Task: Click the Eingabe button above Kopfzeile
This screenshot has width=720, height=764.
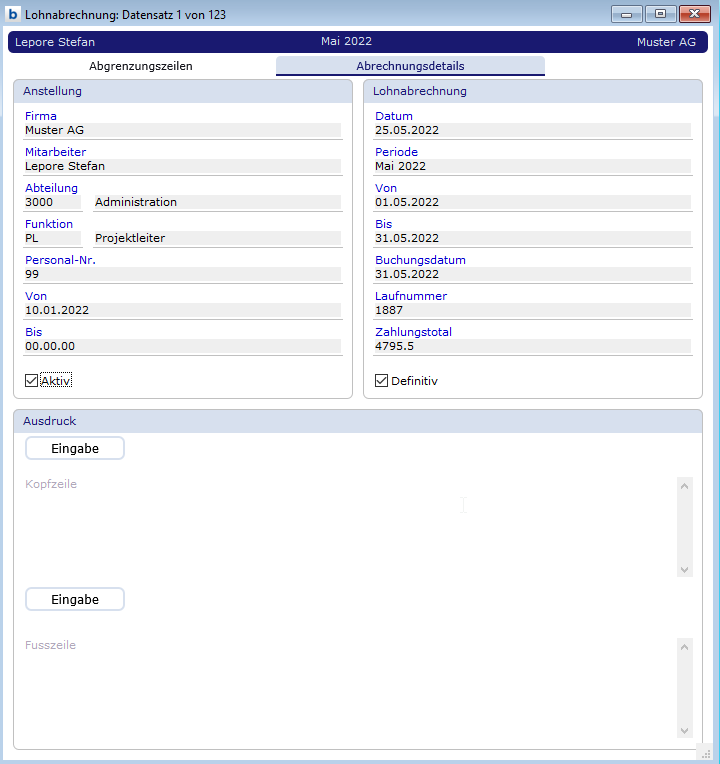Action: click(75, 449)
